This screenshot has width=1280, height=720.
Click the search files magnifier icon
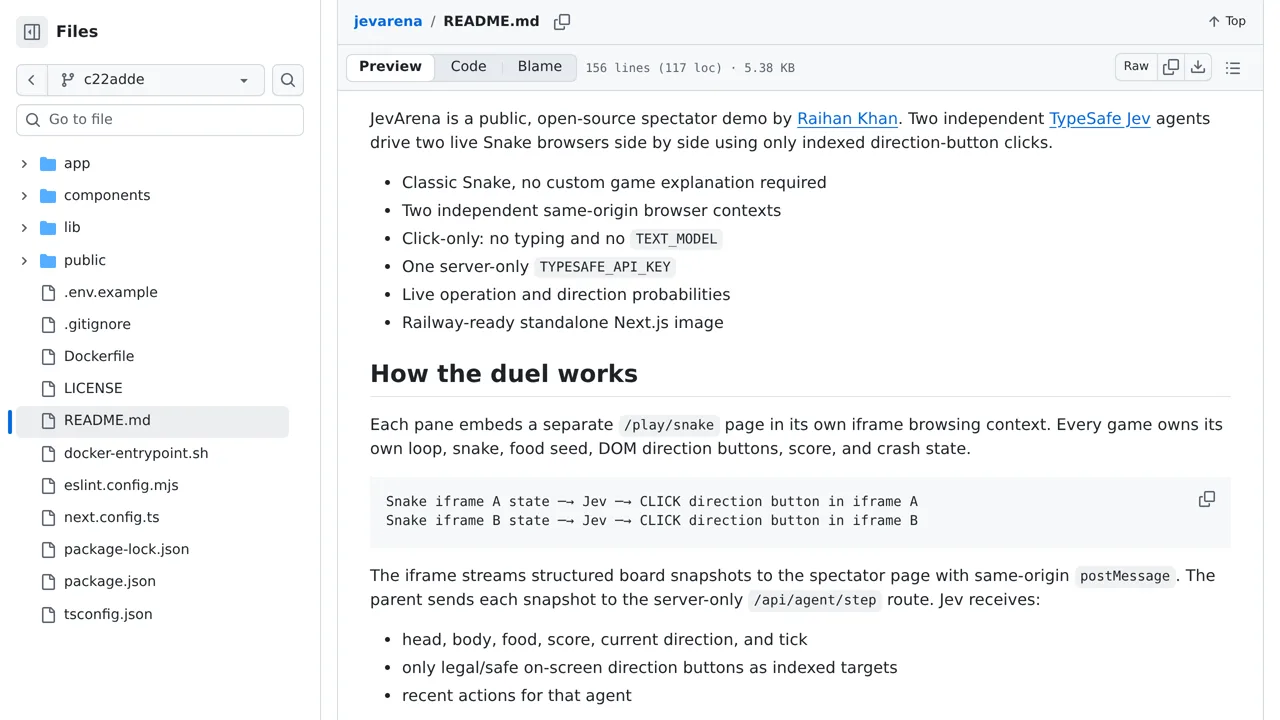point(288,80)
